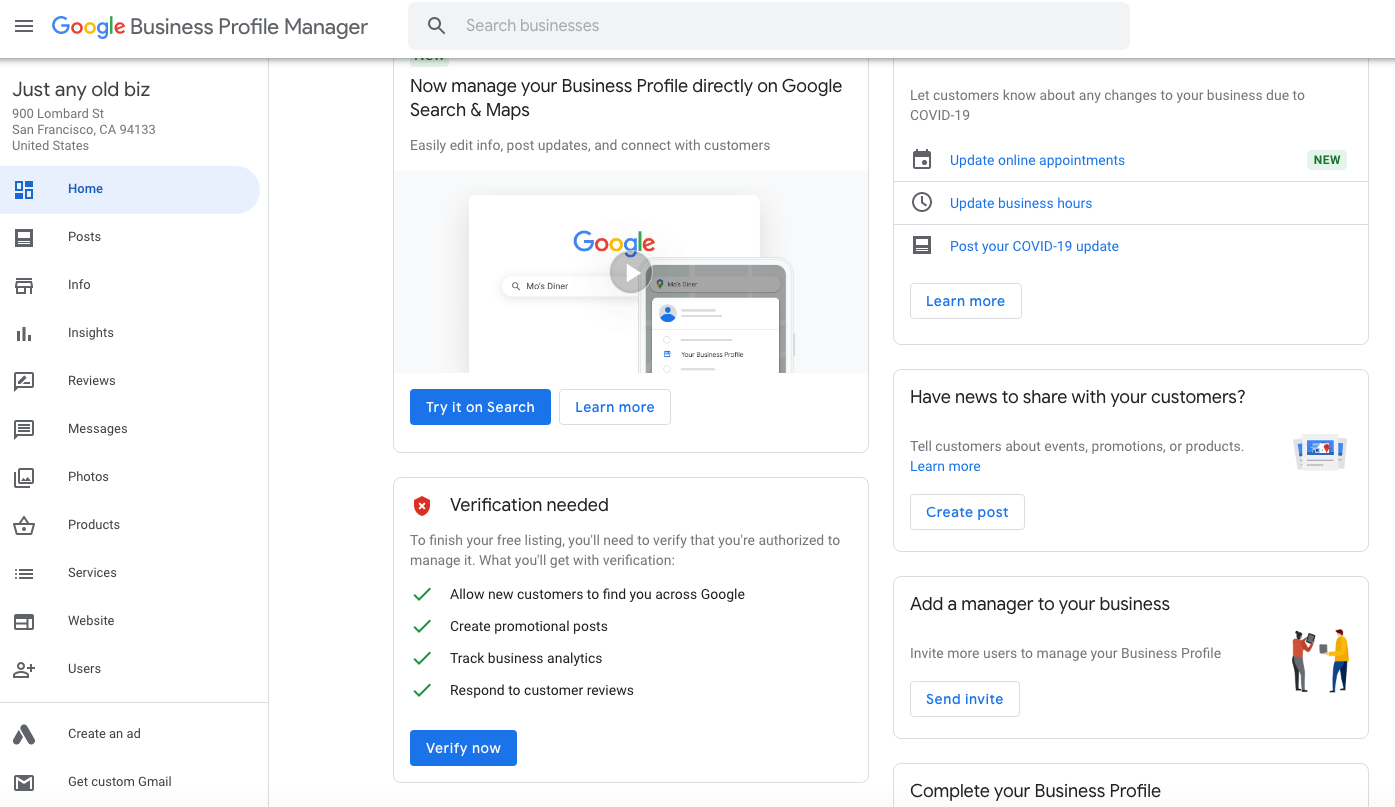Click the Complete your Business Profile heading
The height and width of the screenshot is (807, 1395).
[1035, 791]
